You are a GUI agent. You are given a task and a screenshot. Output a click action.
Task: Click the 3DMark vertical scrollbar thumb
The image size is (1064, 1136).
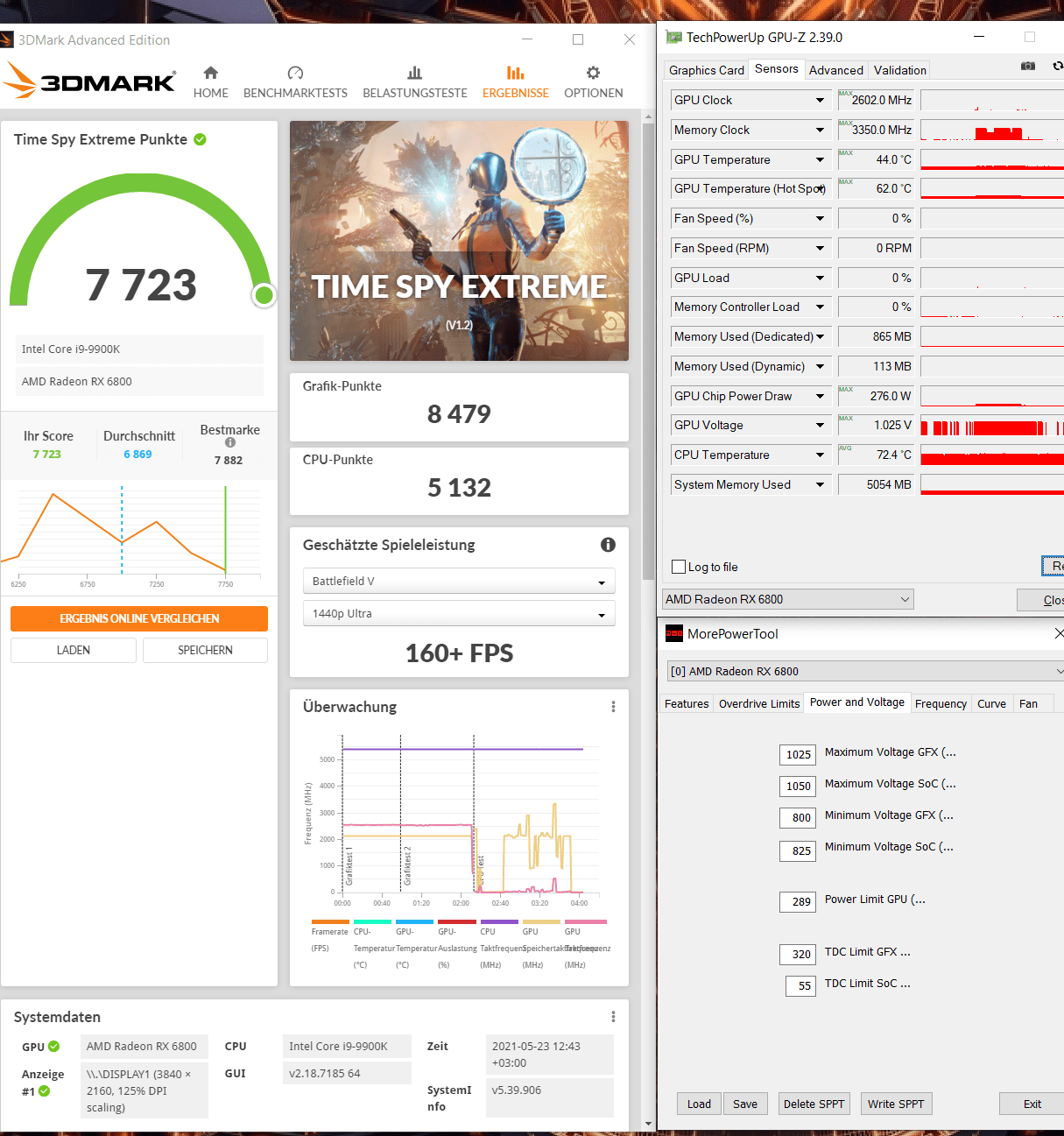point(648,350)
